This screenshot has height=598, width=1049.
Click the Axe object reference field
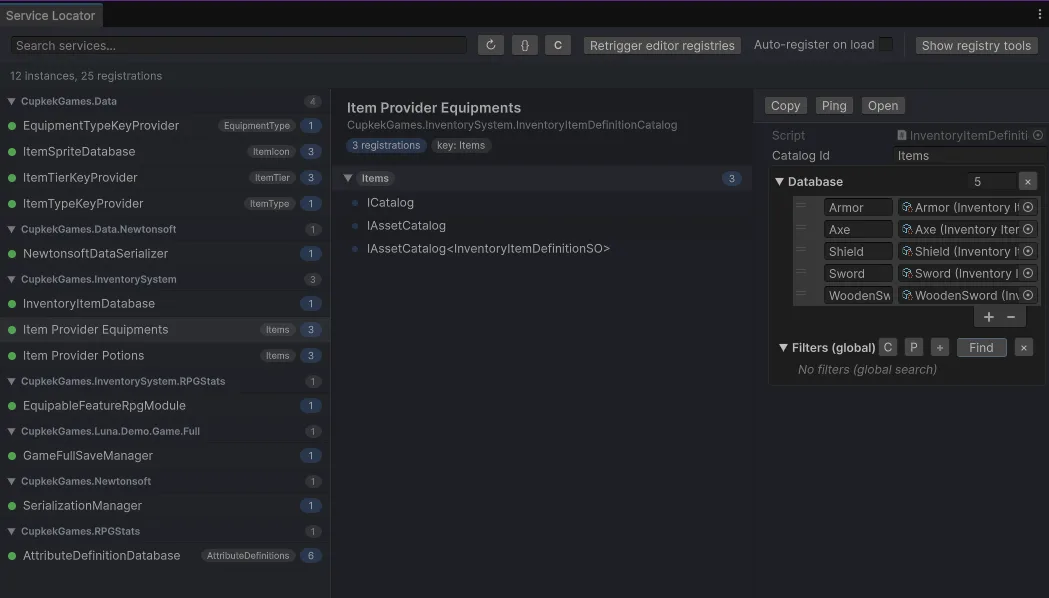[x=967, y=229]
